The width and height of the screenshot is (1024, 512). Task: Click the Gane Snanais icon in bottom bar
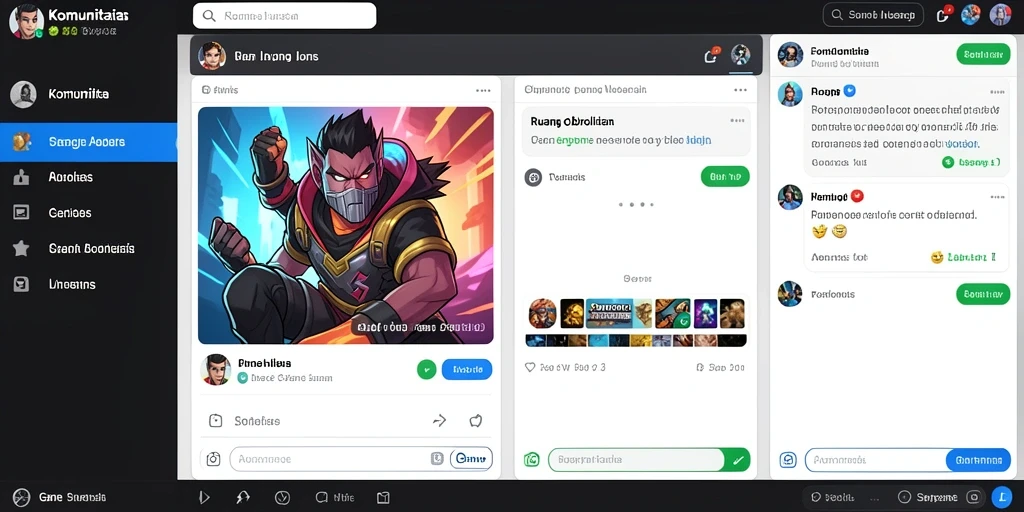coord(22,498)
